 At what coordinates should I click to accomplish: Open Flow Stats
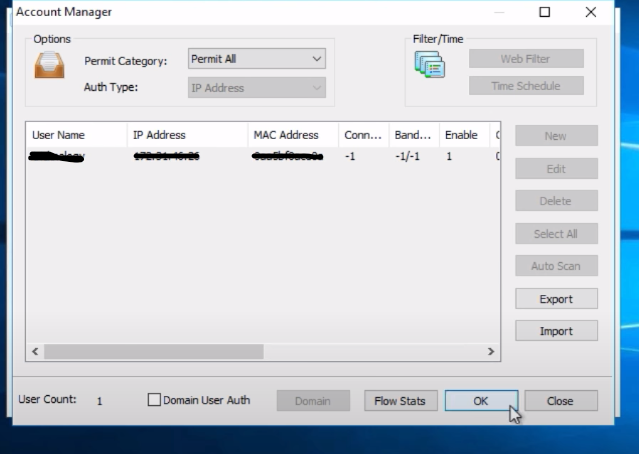click(401, 401)
